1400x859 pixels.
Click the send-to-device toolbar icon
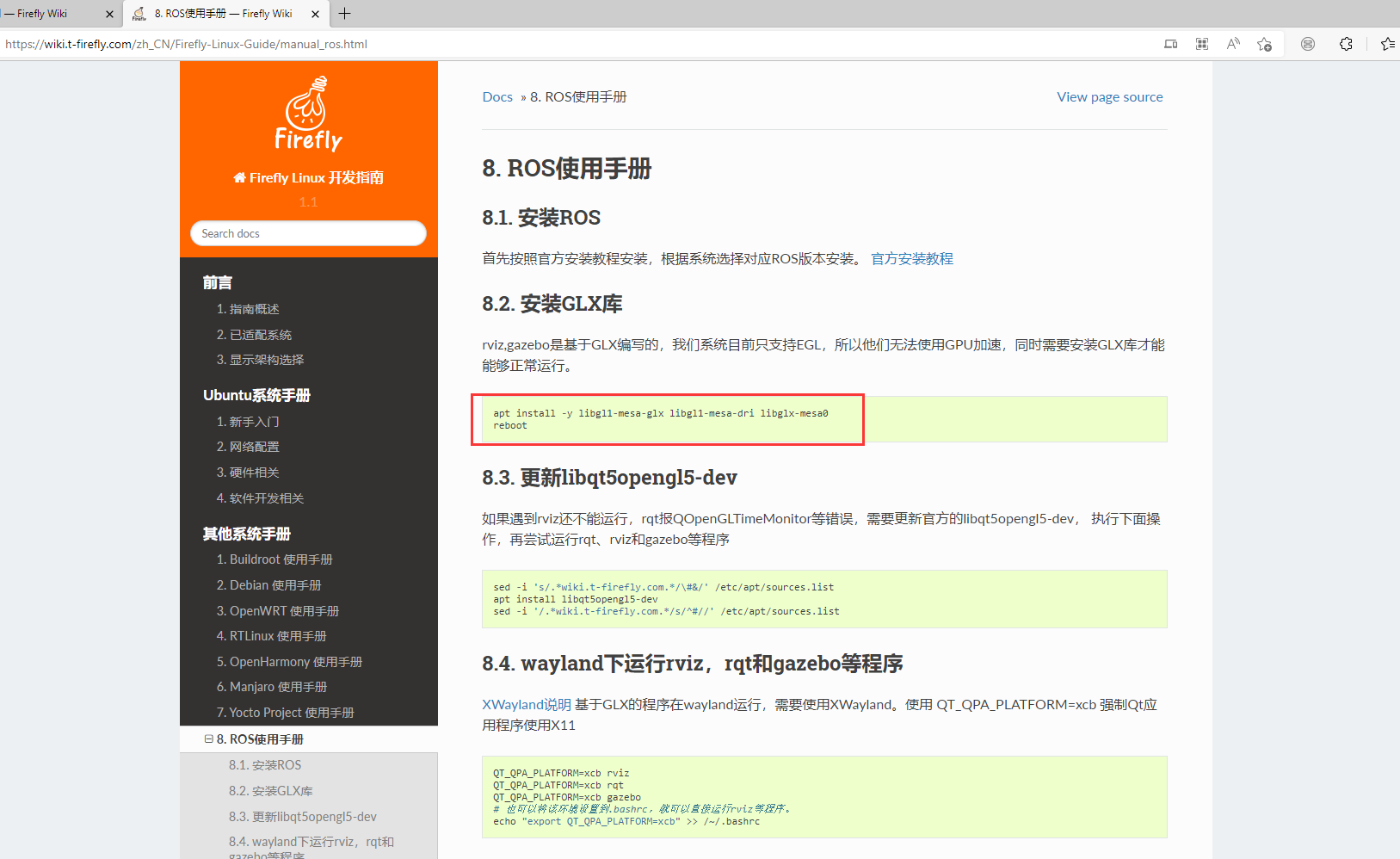(x=1170, y=43)
